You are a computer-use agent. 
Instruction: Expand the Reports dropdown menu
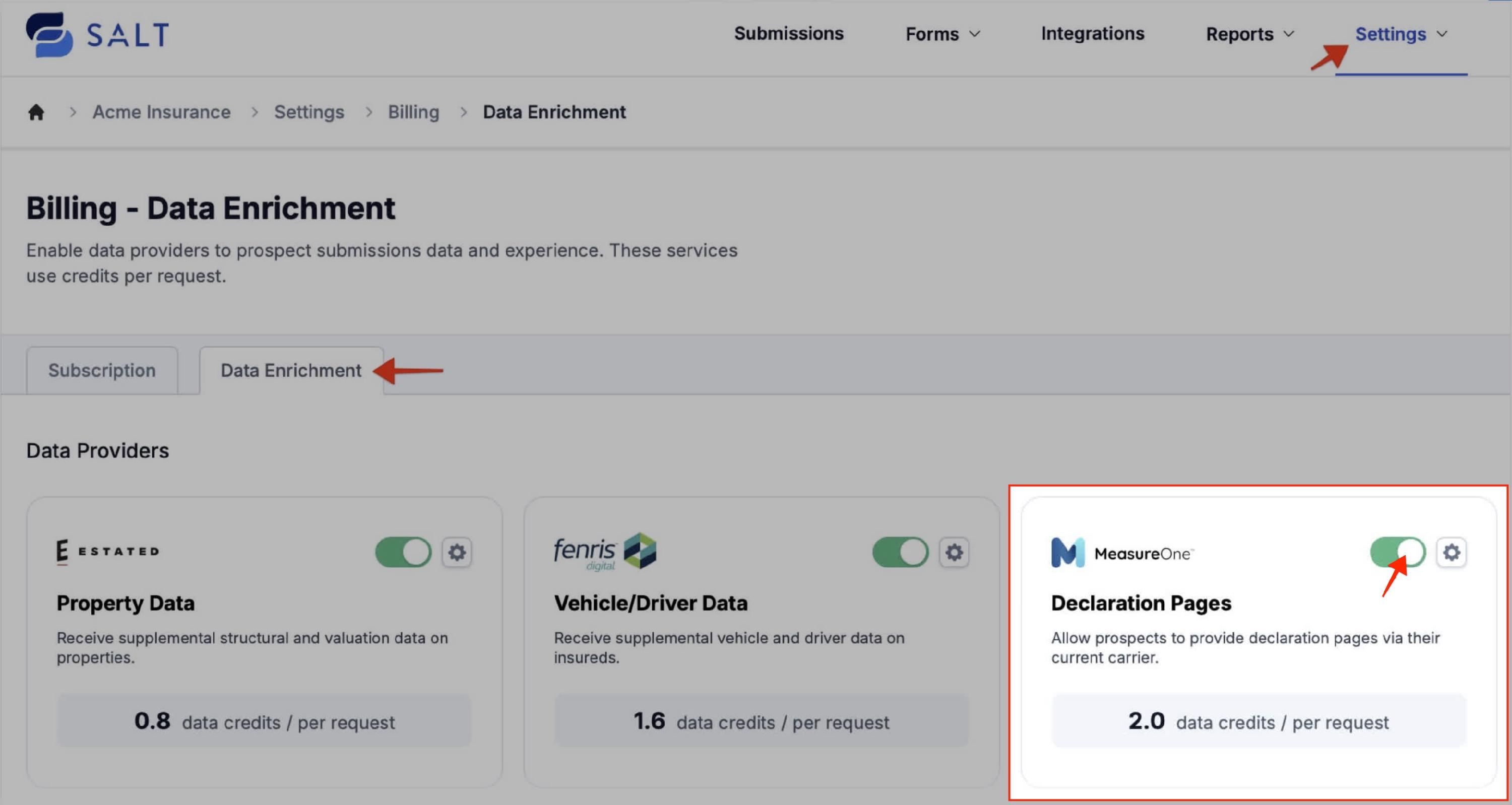tap(1249, 34)
